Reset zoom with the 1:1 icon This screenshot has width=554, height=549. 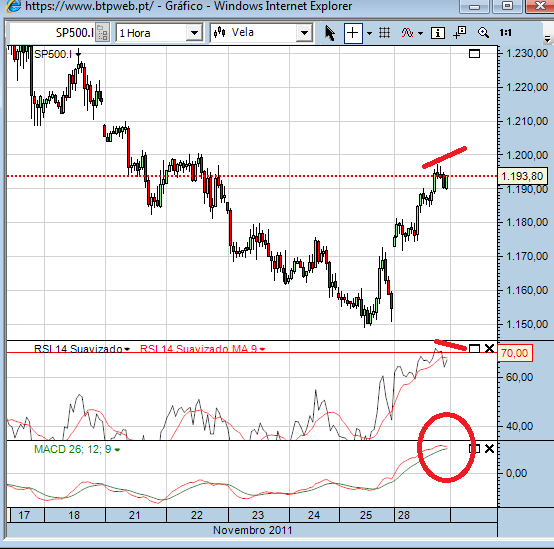pos(506,33)
